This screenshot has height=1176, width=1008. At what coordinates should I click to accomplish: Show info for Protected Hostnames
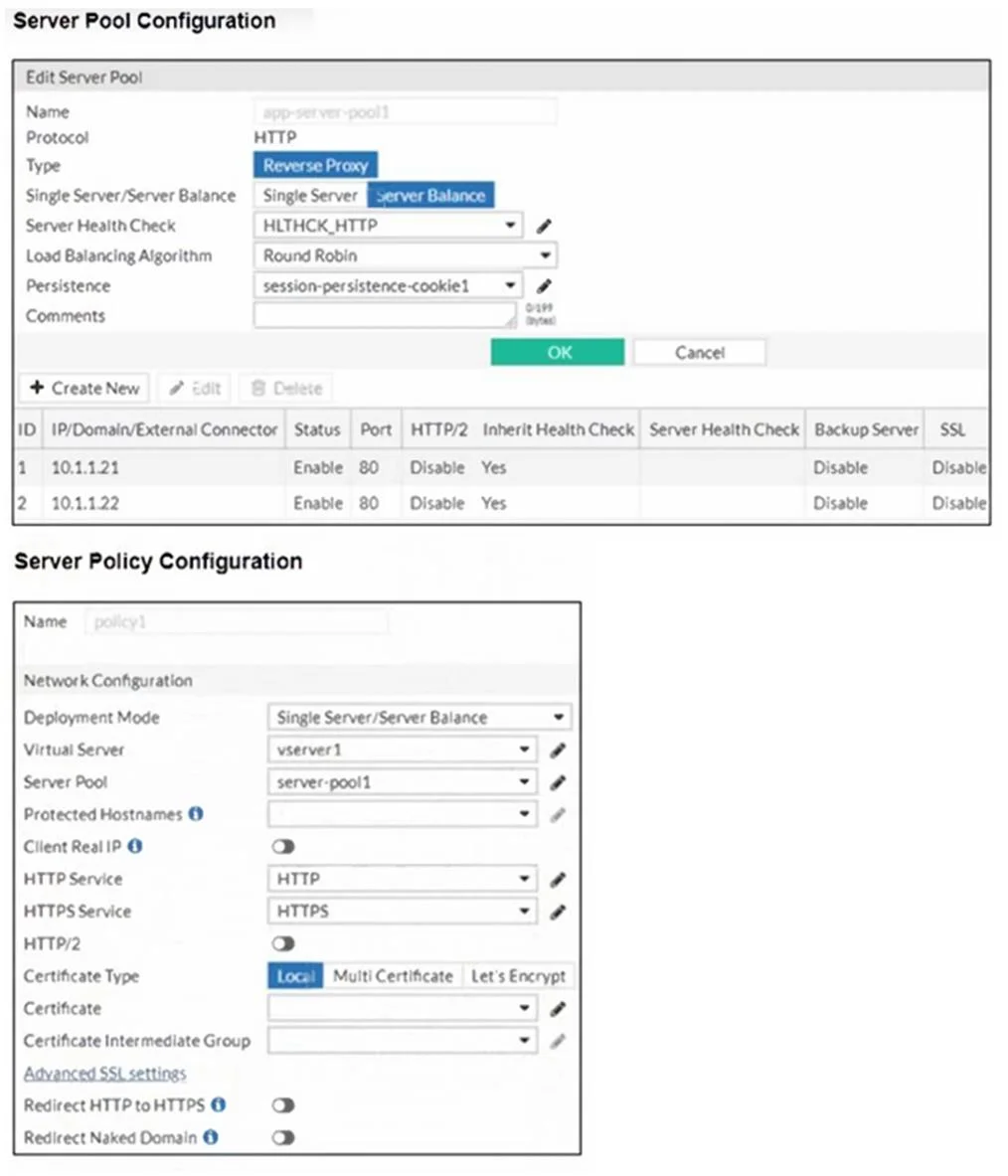click(196, 814)
